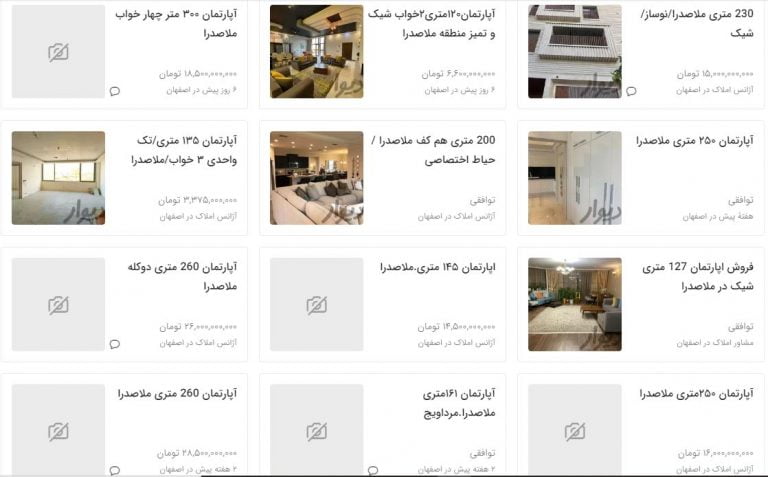Viewport: 768px width, 477px height.
Task: Click chat bubble icon on 230-meter Mollasadra listing
Action: coord(631,91)
